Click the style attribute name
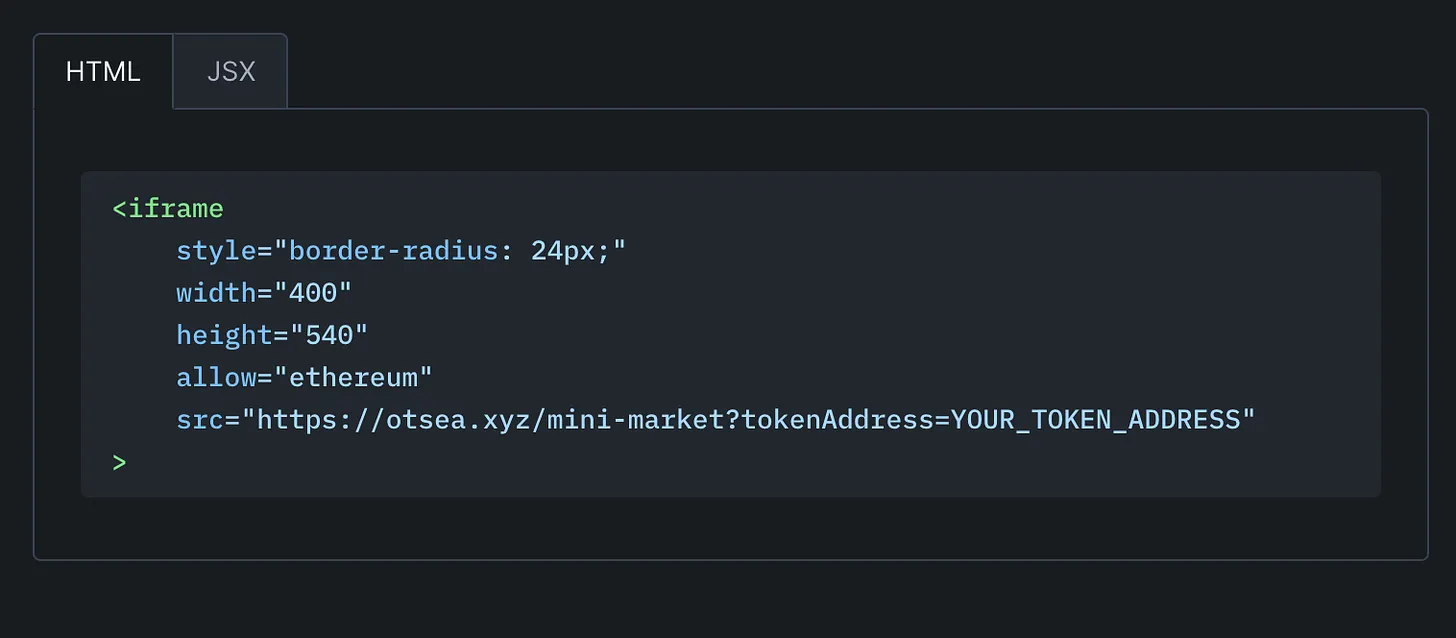The image size is (1456, 638). point(216,250)
